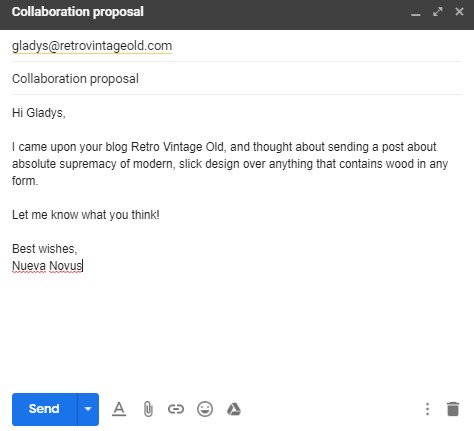Open more options three-dot menu
The image size is (474, 431).
point(427,409)
